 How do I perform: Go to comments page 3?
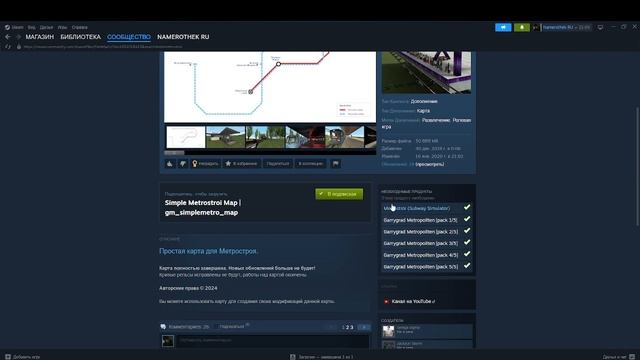[352, 327]
